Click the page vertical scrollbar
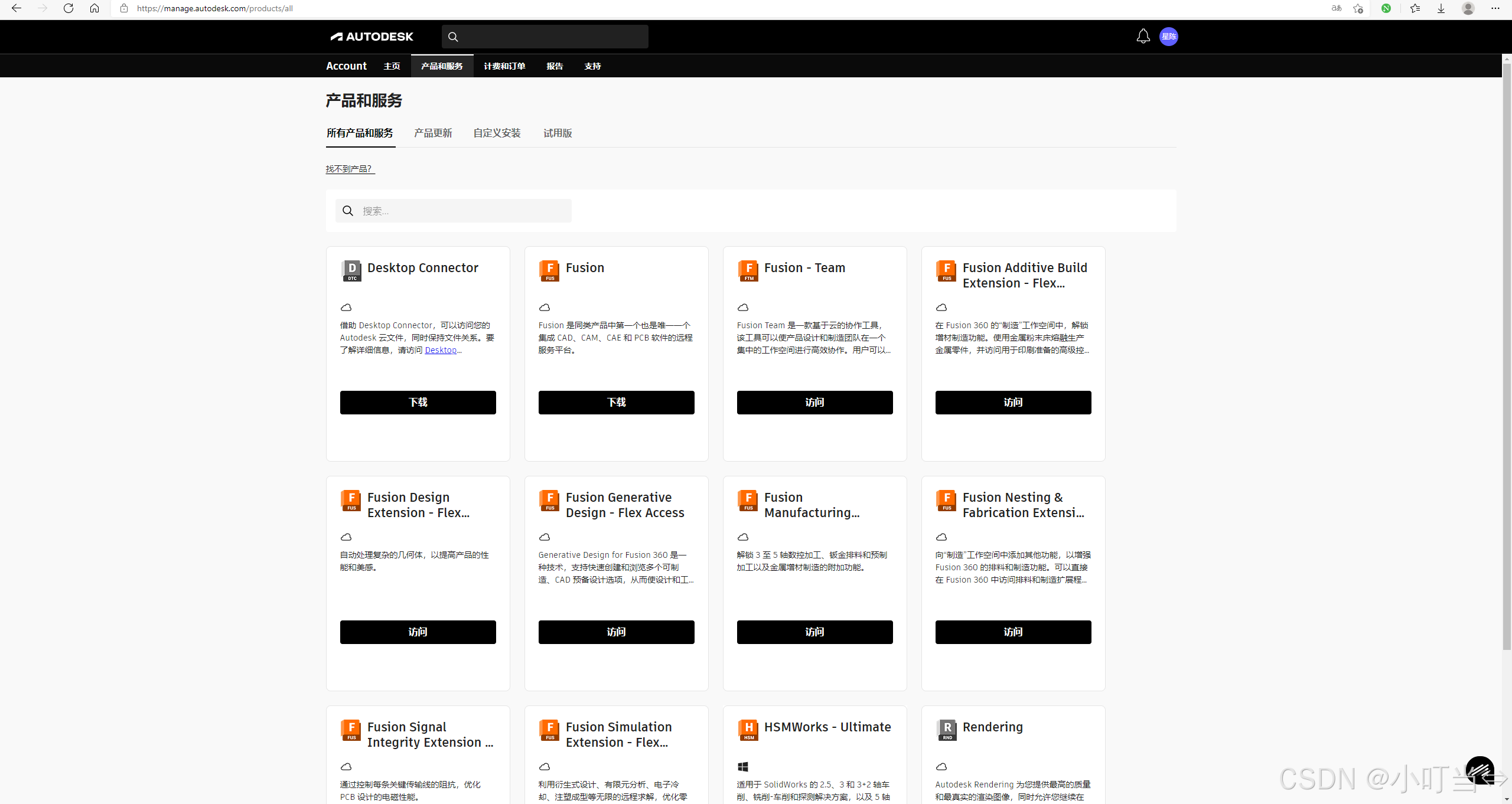 tap(1507, 354)
